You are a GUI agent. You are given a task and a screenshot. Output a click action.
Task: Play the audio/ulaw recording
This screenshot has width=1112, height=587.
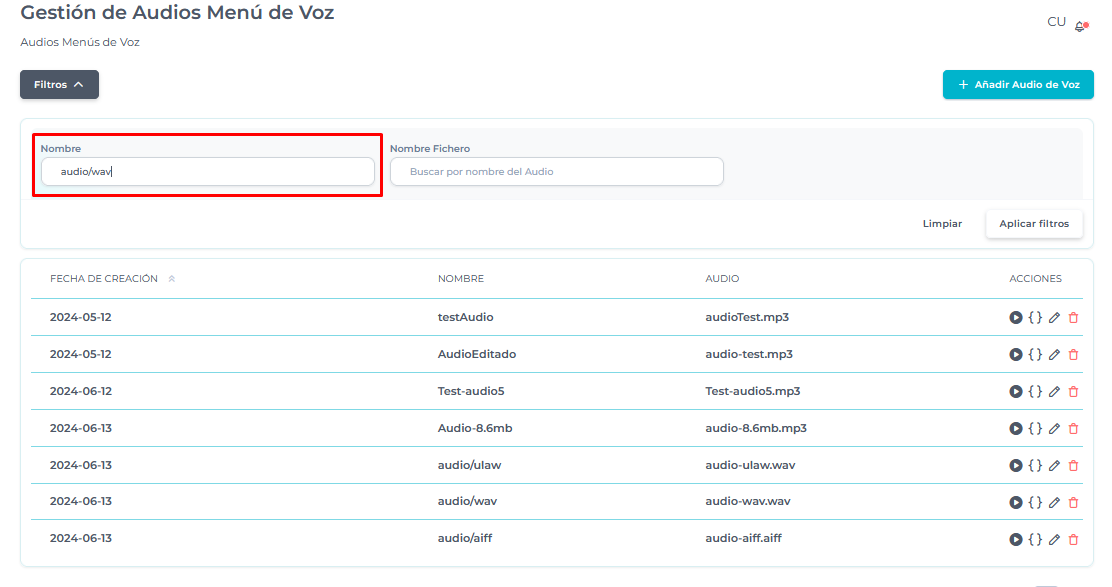[x=1015, y=465]
